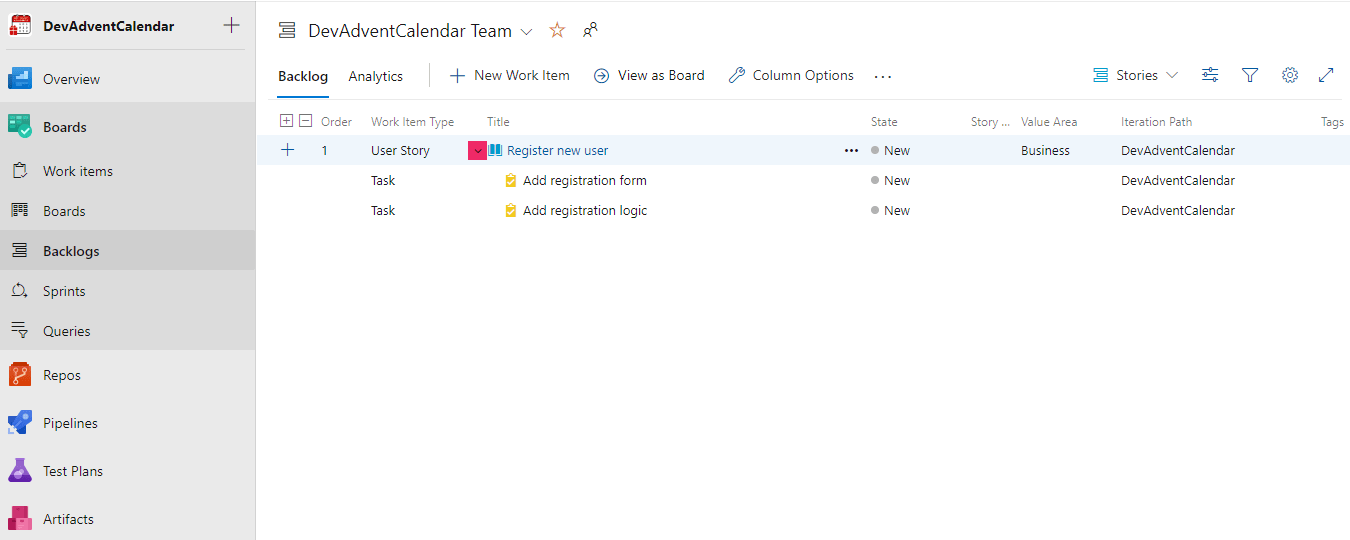The image size is (1350, 540).
Task: Show team members icon
Action: [x=590, y=31]
